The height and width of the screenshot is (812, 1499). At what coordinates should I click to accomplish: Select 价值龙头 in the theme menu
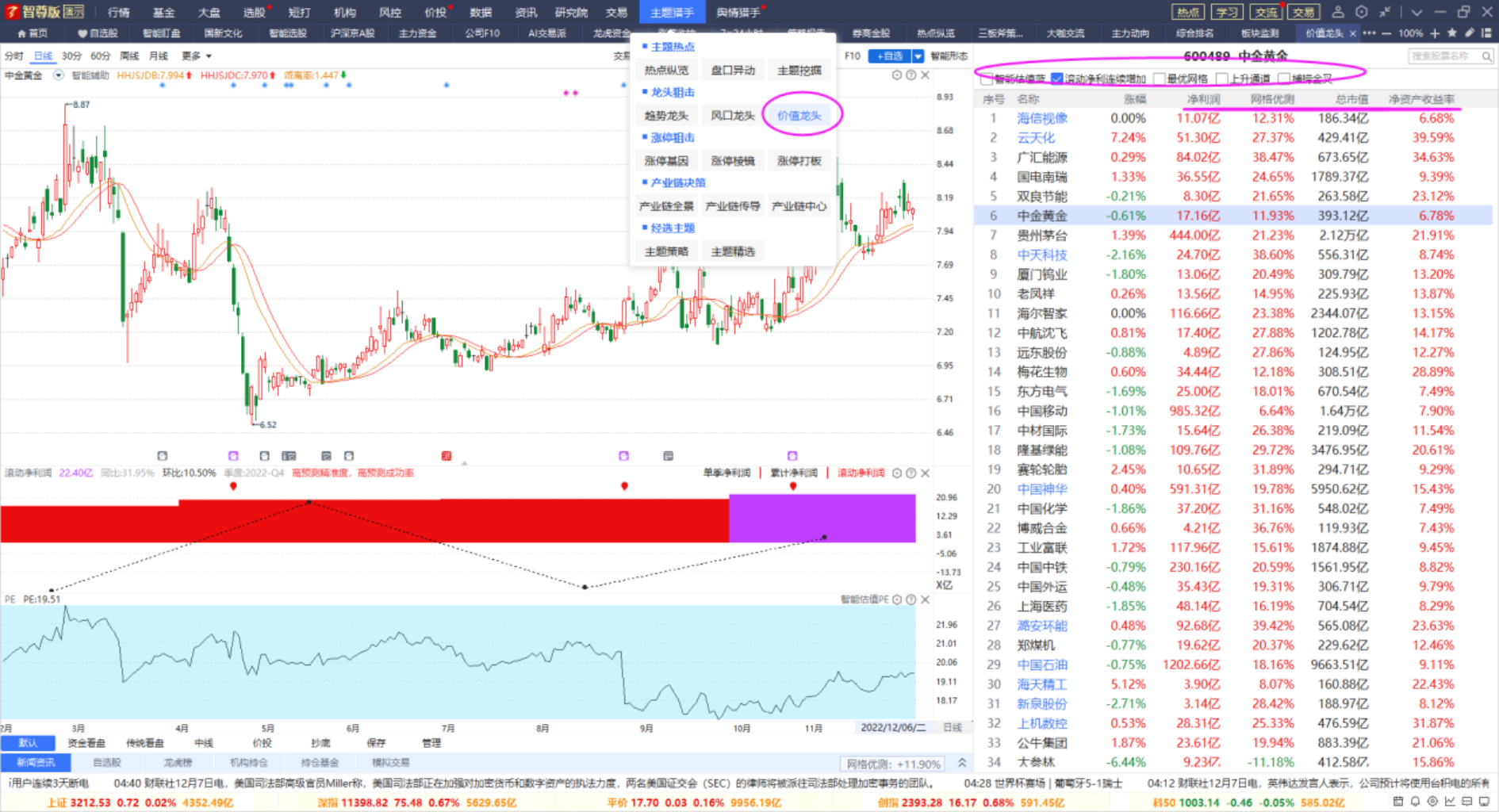click(x=799, y=116)
